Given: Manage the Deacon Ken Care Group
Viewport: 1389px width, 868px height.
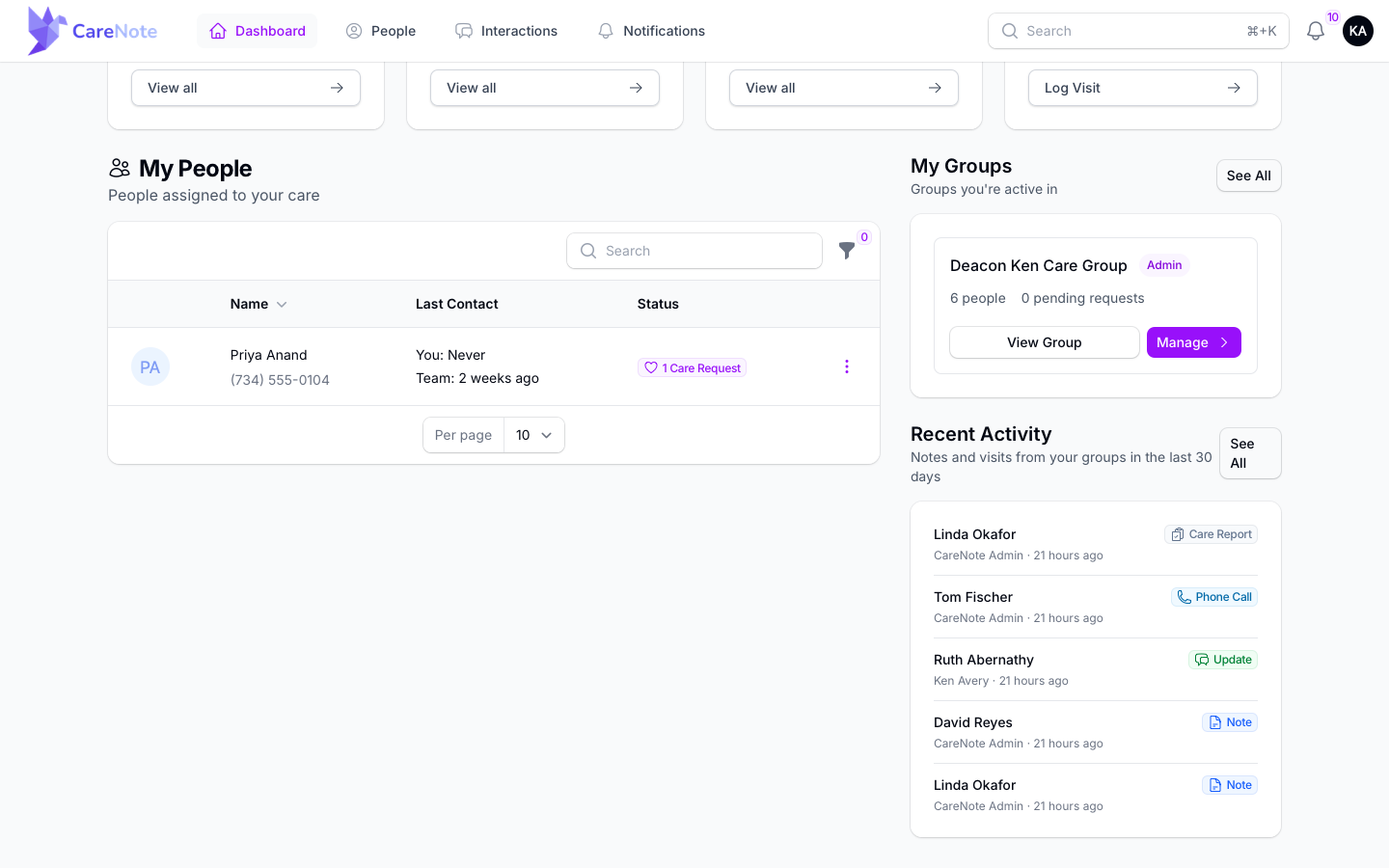Looking at the screenshot, I should pos(1194,342).
